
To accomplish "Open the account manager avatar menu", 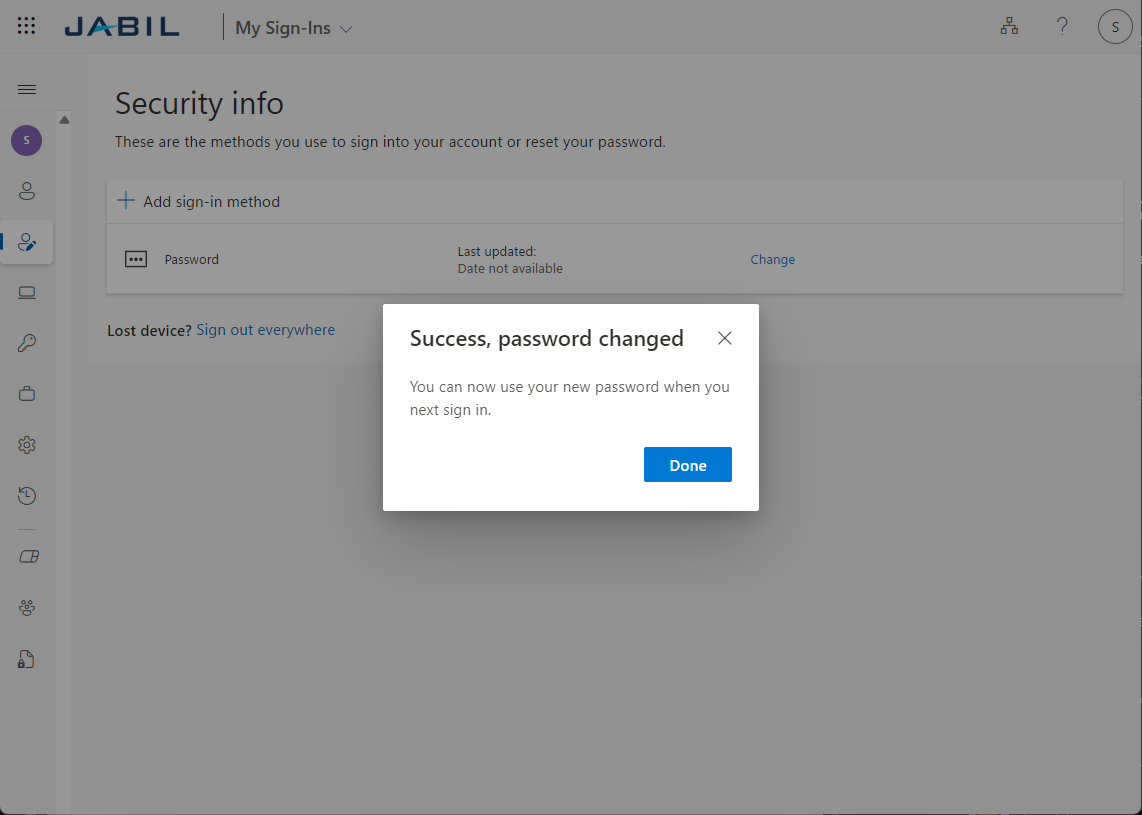I will 1114,27.
